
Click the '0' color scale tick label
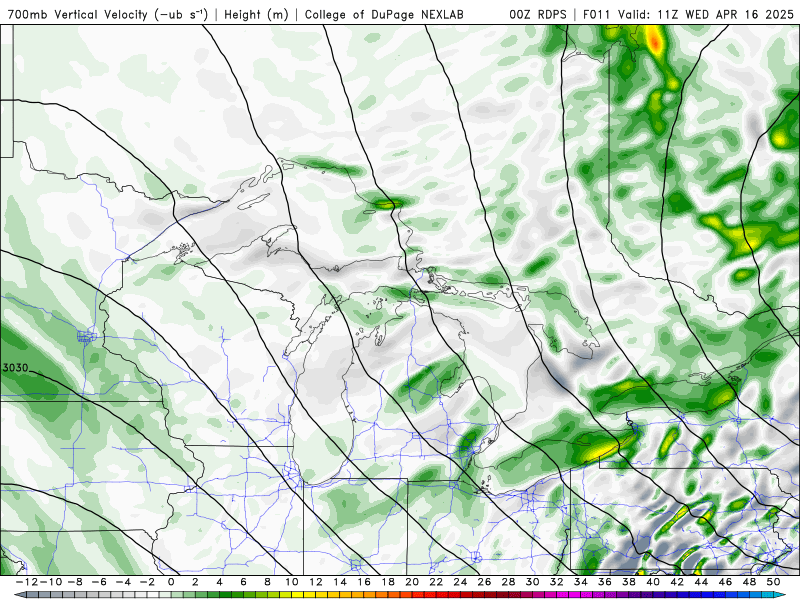[171, 582]
